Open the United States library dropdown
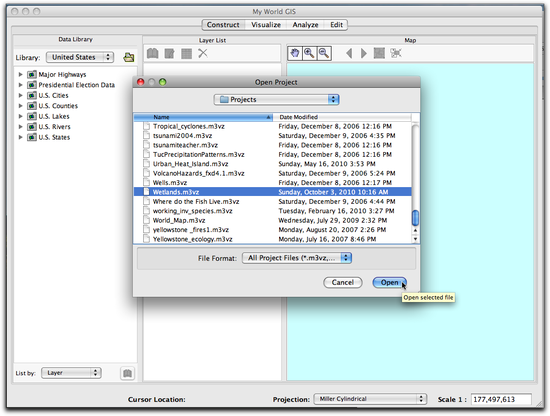The image size is (550, 416). point(80,57)
